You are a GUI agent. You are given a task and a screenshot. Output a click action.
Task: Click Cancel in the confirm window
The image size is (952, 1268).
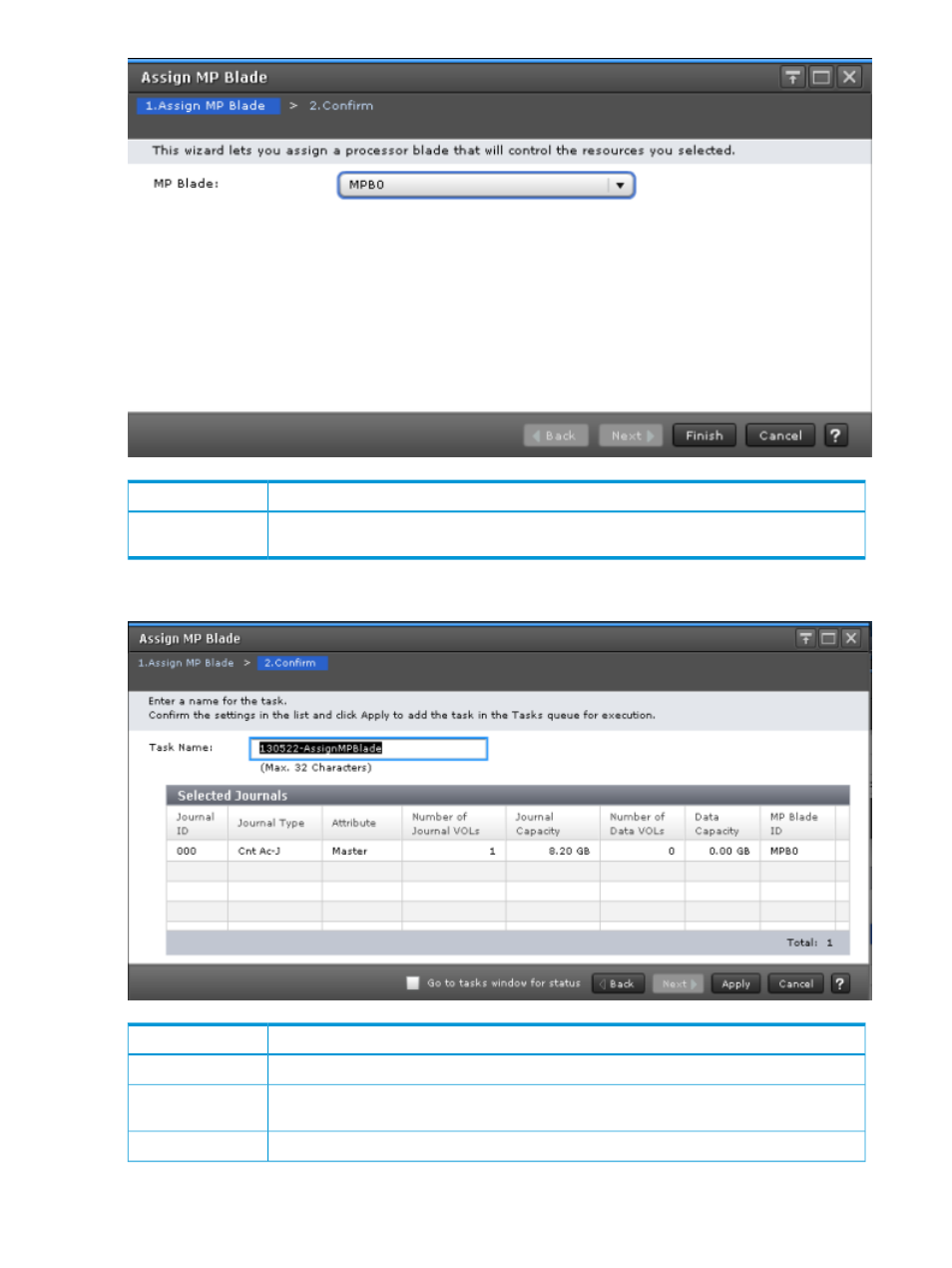coord(795,983)
